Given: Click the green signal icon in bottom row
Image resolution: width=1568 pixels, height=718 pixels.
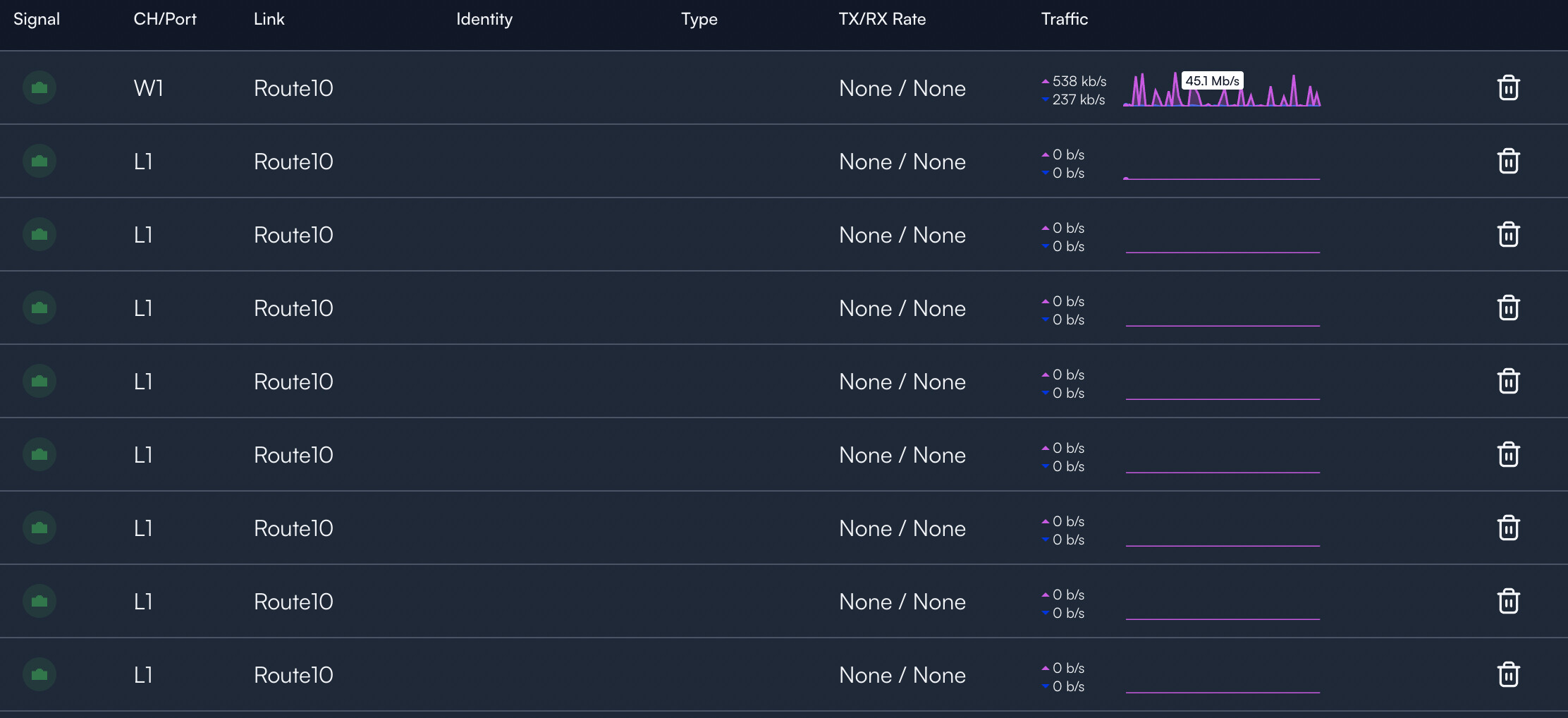Looking at the screenshot, I should point(39,674).
